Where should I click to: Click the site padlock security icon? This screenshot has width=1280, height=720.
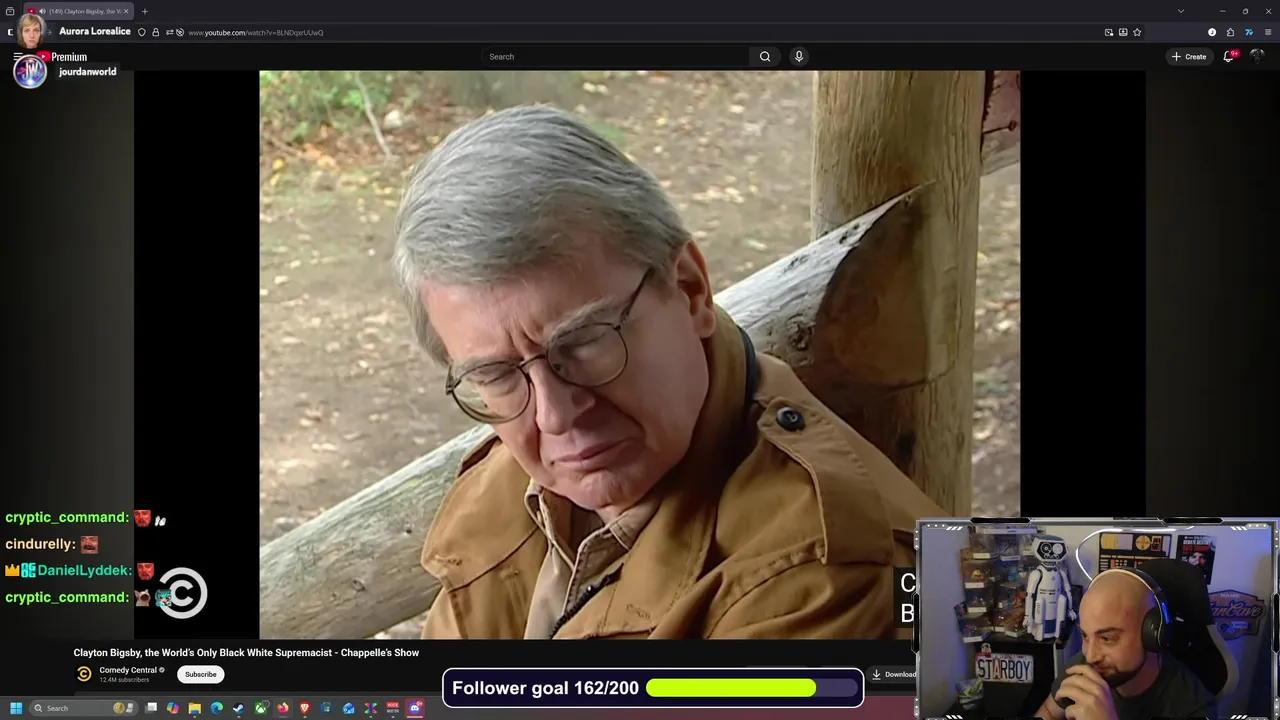pyautogui.click(x=155, y=32)
